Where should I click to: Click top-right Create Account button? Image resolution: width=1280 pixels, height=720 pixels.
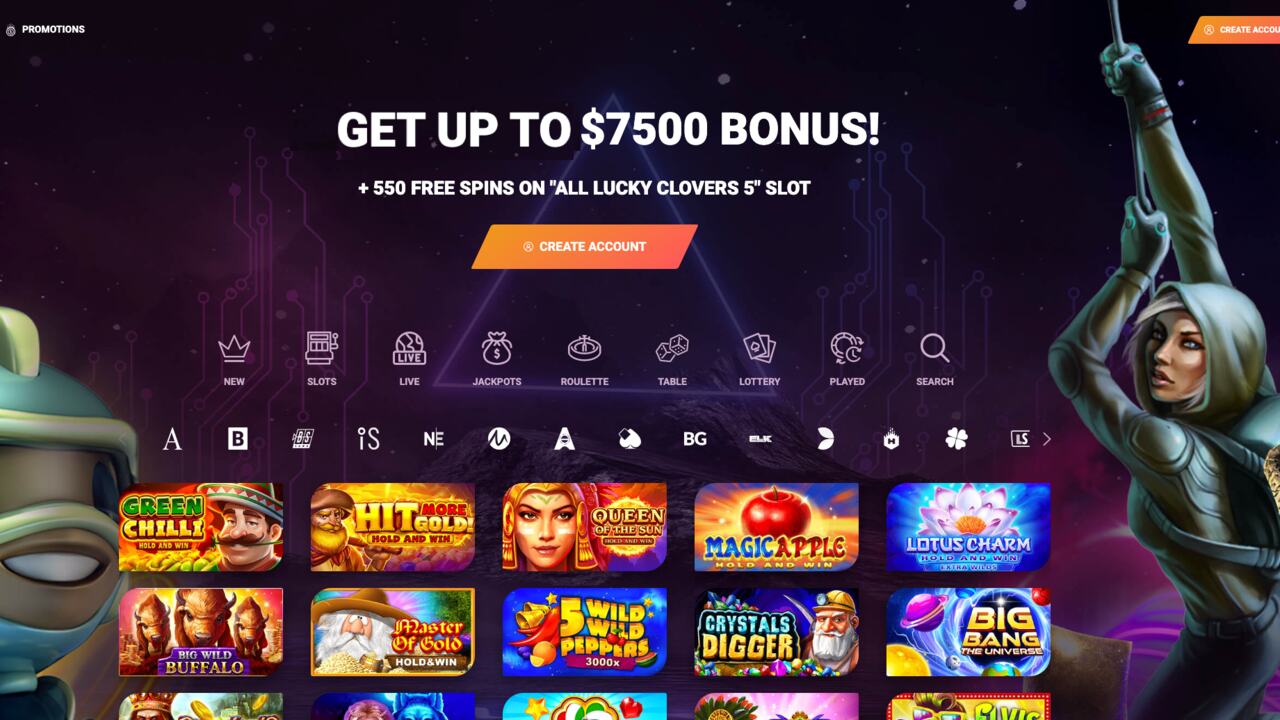[x=1236, y=30]
